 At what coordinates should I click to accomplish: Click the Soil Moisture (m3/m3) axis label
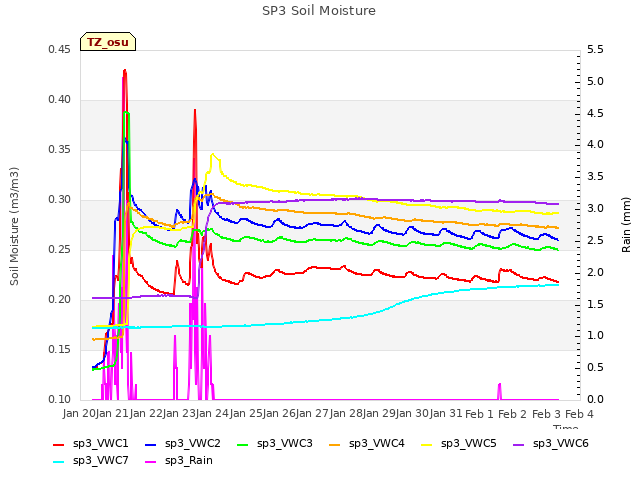point(14,226)
